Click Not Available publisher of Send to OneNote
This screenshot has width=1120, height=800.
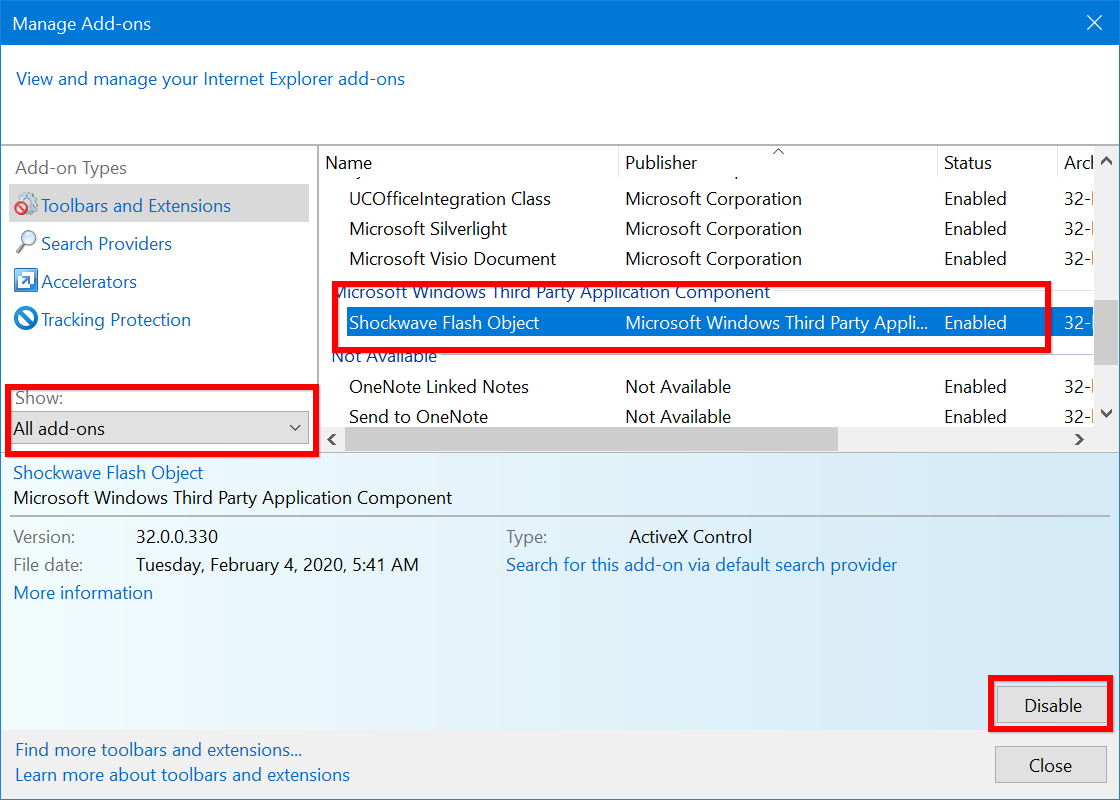[678, 416]
